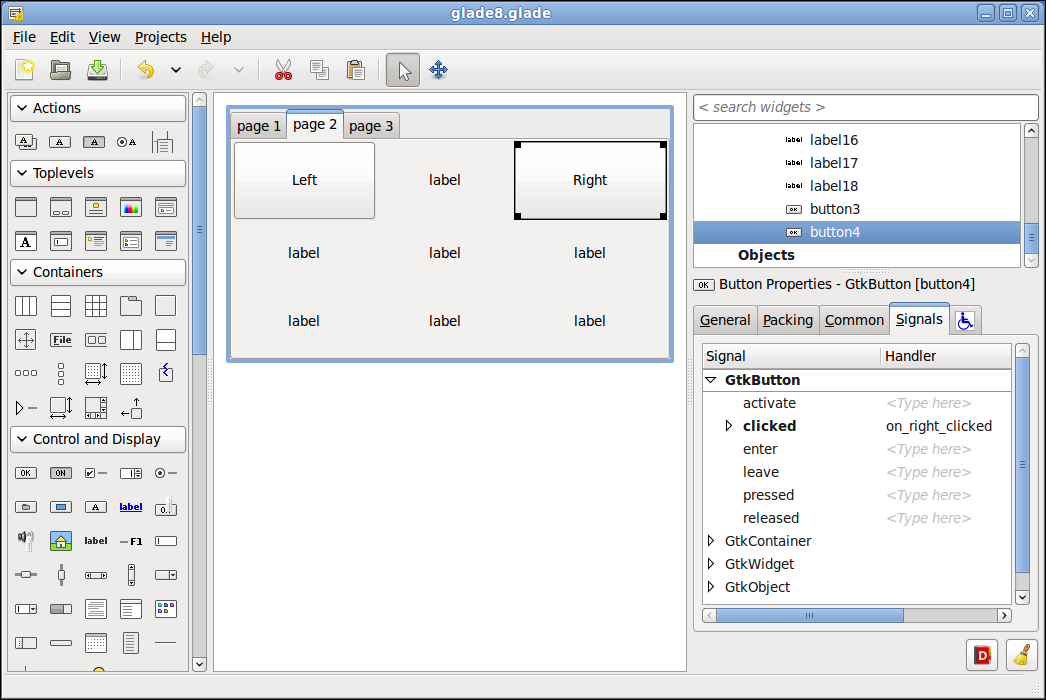This screenshot has height=700, width=1046.
Task: Click the search widgets field
Action: coord(866,107)
